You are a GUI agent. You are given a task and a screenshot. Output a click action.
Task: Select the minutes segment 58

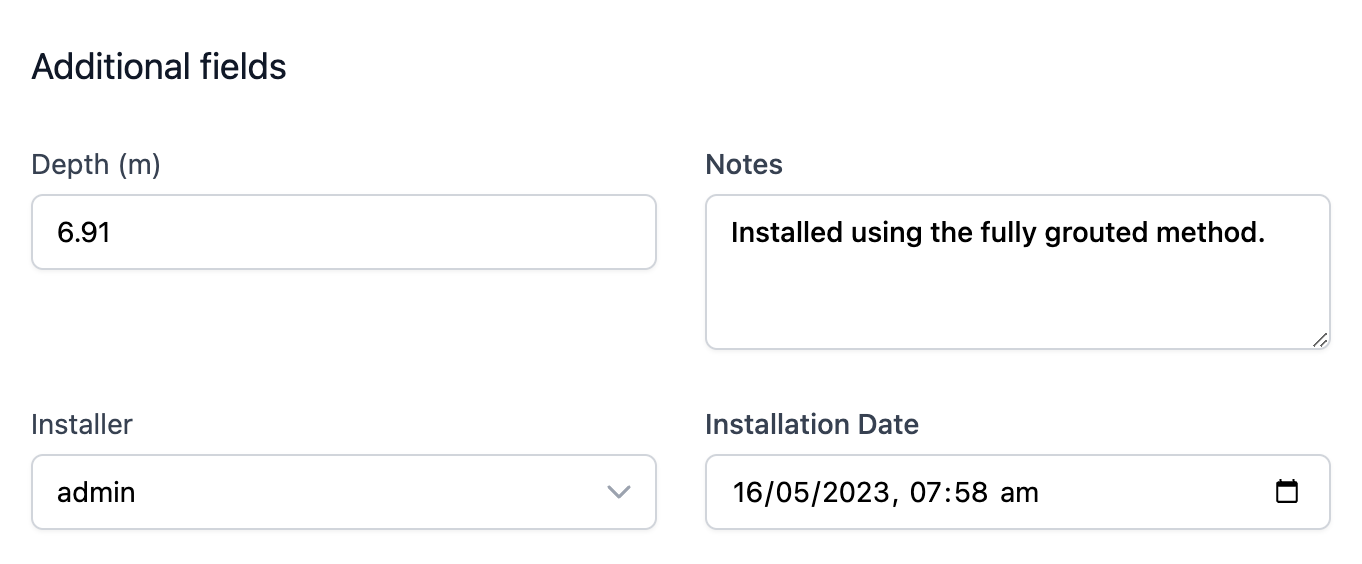click(973, 492)
